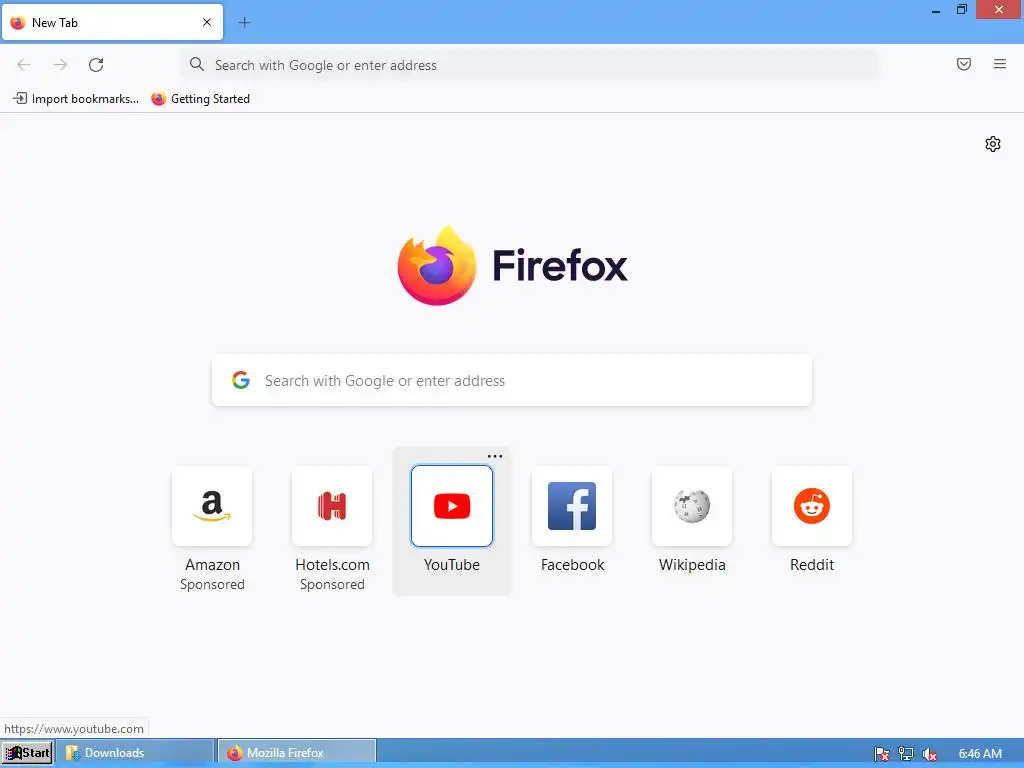Click the forward navigation arrow
Viewport: 1024px width, 768px height.
pos(60,65)
